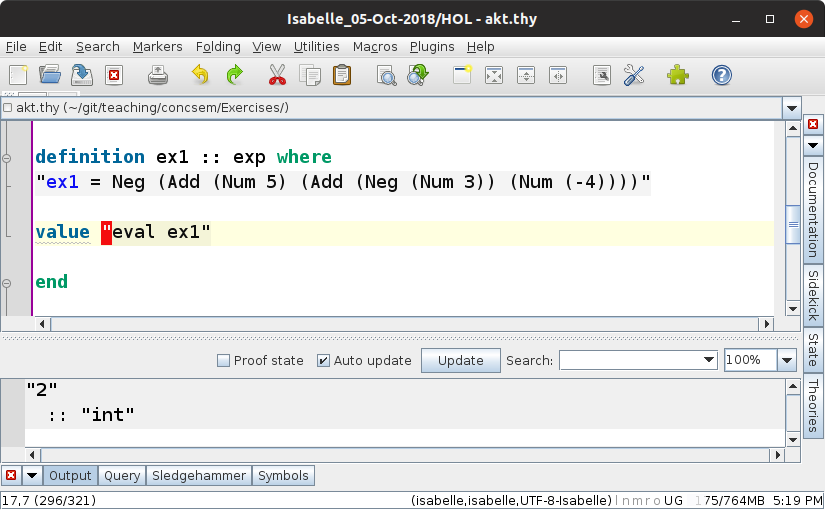
Task: Click the Help question mark icon
Action: coord(721,75)
